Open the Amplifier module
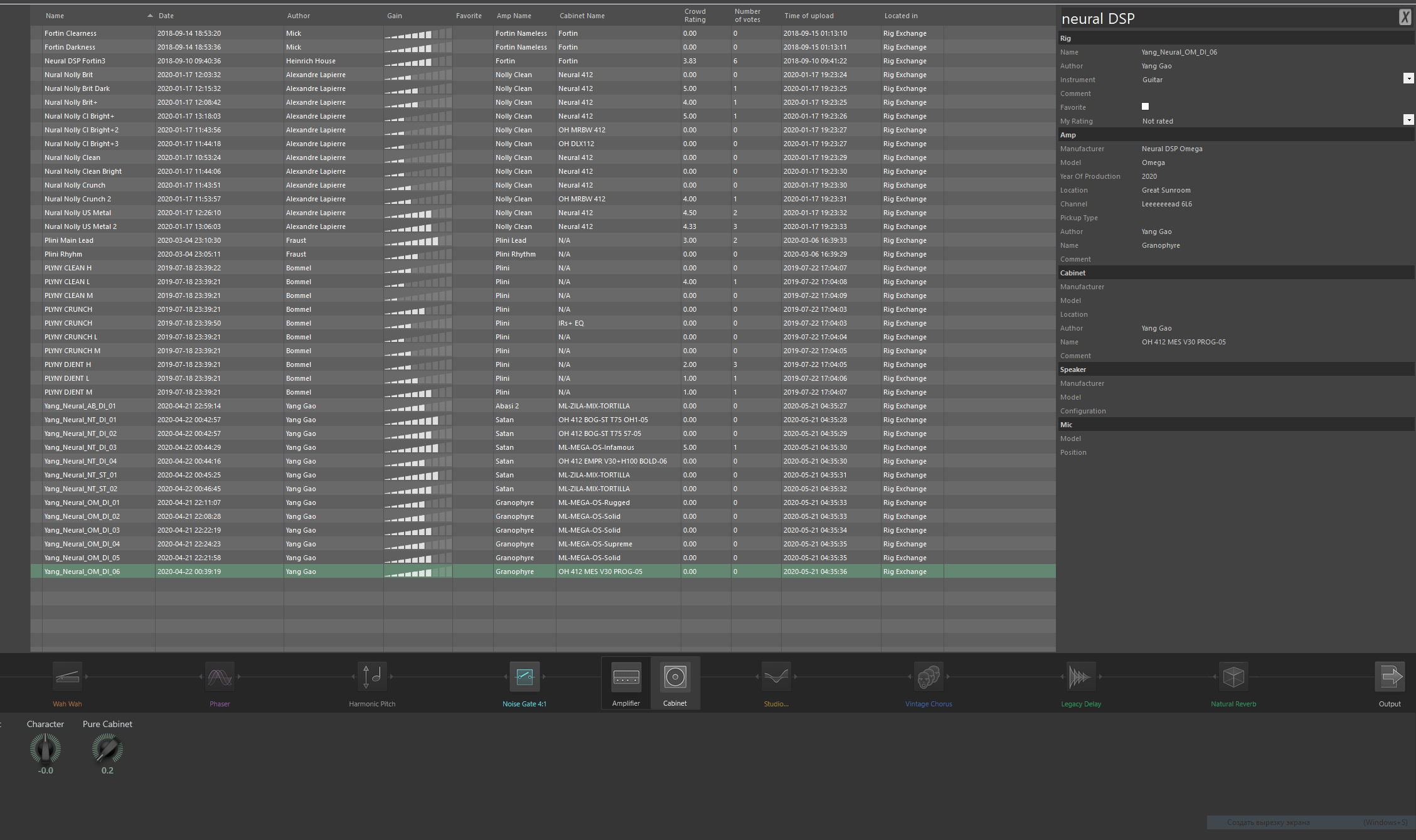The width and height of the screenshot is (1416, 840). 626,677
